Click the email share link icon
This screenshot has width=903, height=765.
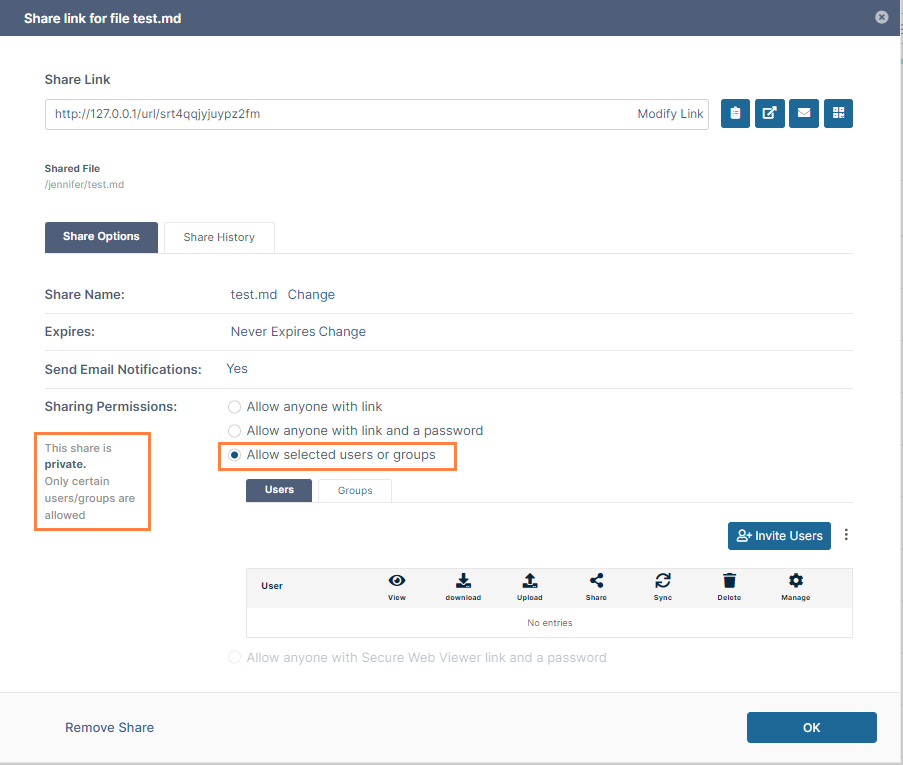803,114
